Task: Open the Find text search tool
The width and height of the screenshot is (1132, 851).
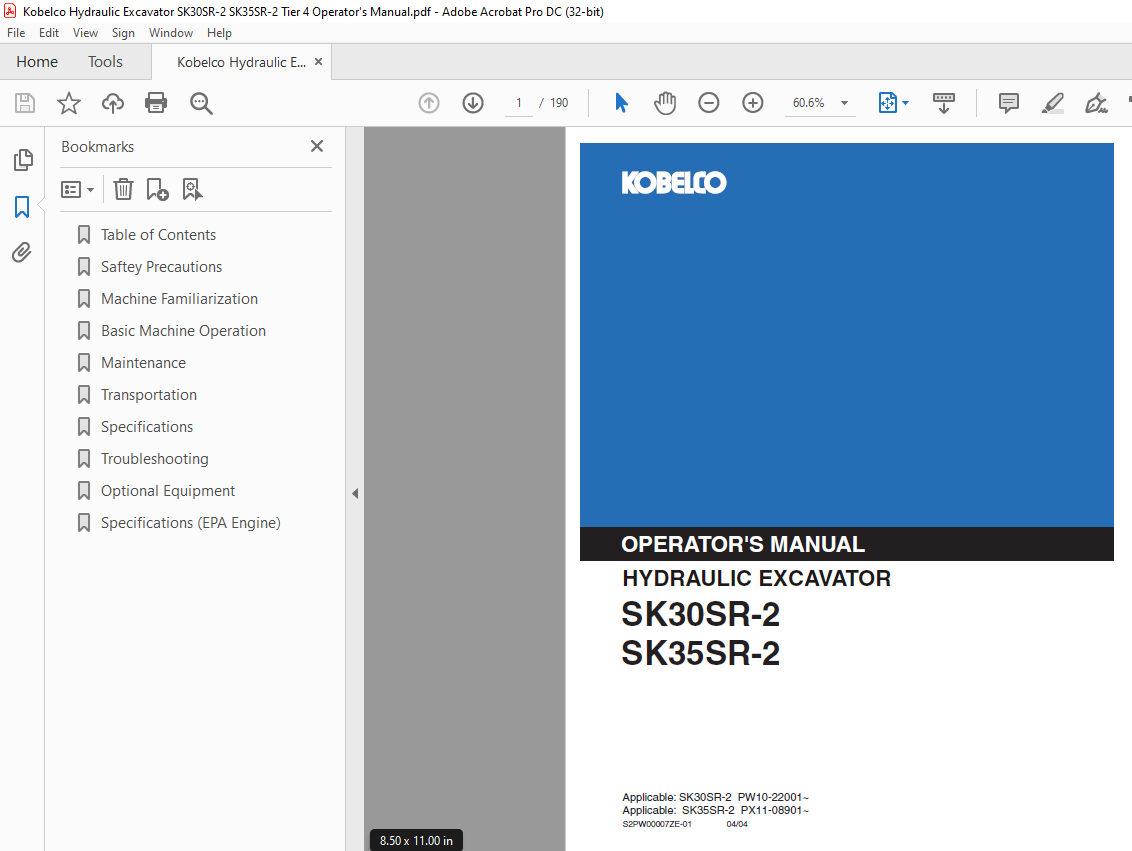Action: pyautogui.click(x=201, y=103)
